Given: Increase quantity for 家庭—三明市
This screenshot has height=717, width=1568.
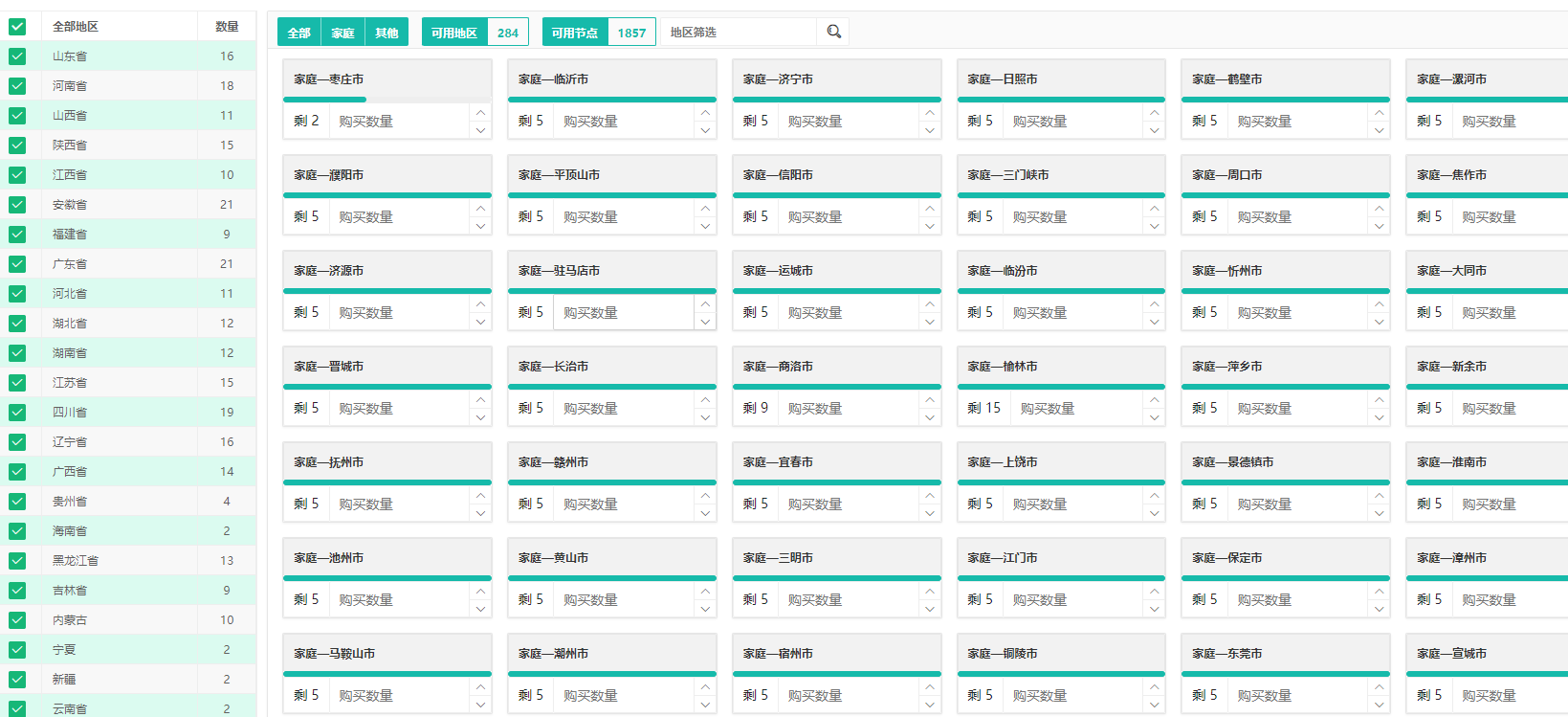Looking at the screenshot, I should pos(930,591).
